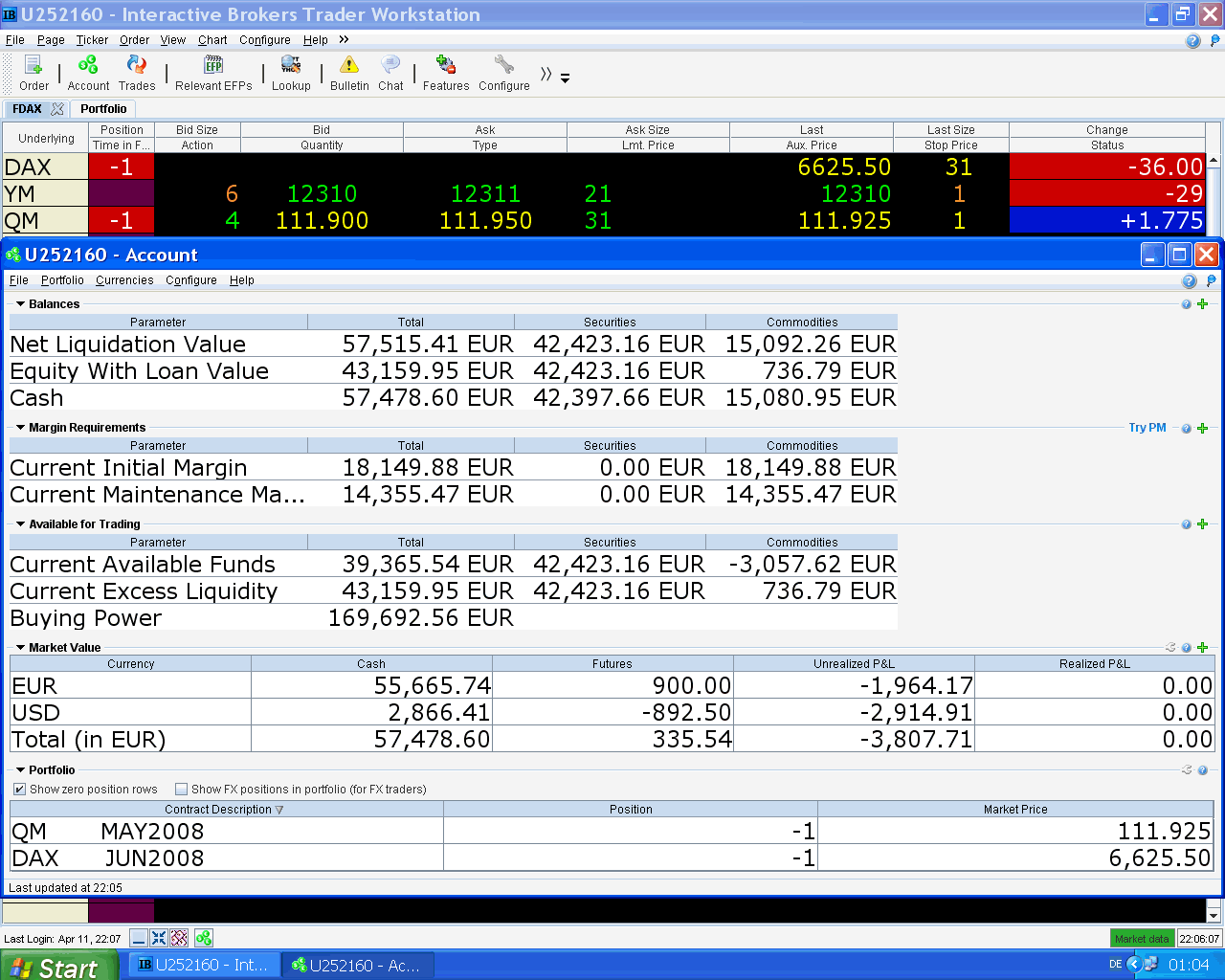Click the minimize-all icon in status bar
Screen dimensions: 1225x980
(x=139, y=938)
